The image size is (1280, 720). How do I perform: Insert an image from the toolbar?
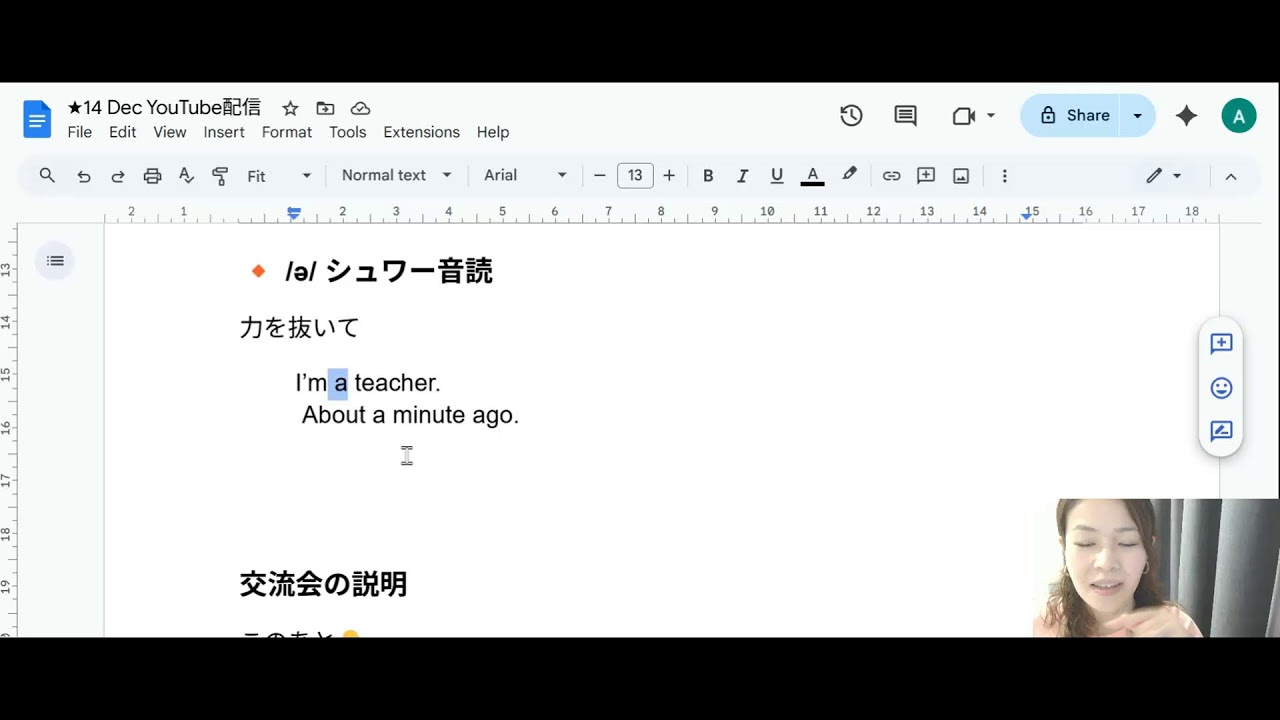click(x=961, y=176)
